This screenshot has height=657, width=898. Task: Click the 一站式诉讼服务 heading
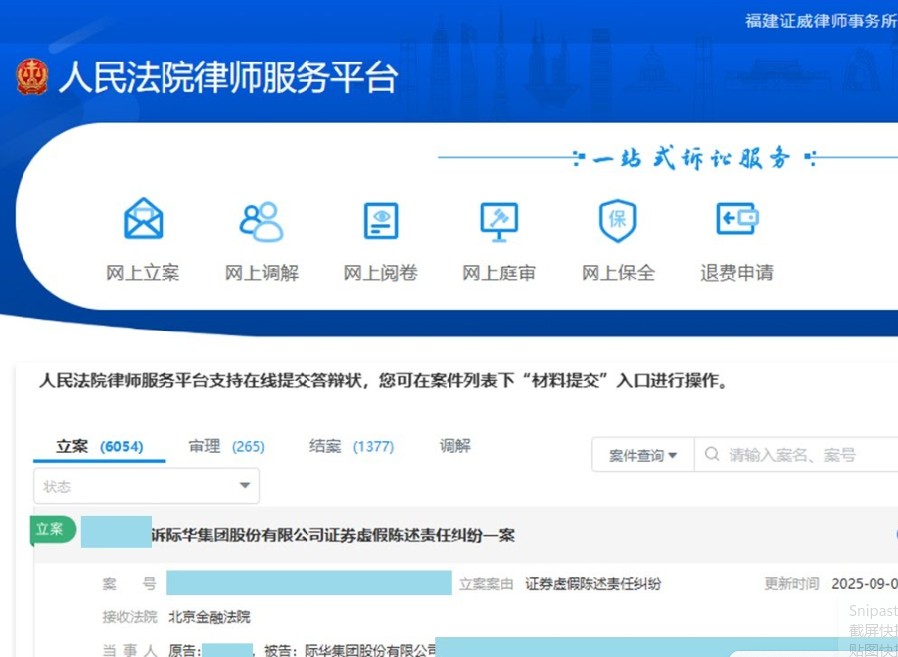pos(692,158)
